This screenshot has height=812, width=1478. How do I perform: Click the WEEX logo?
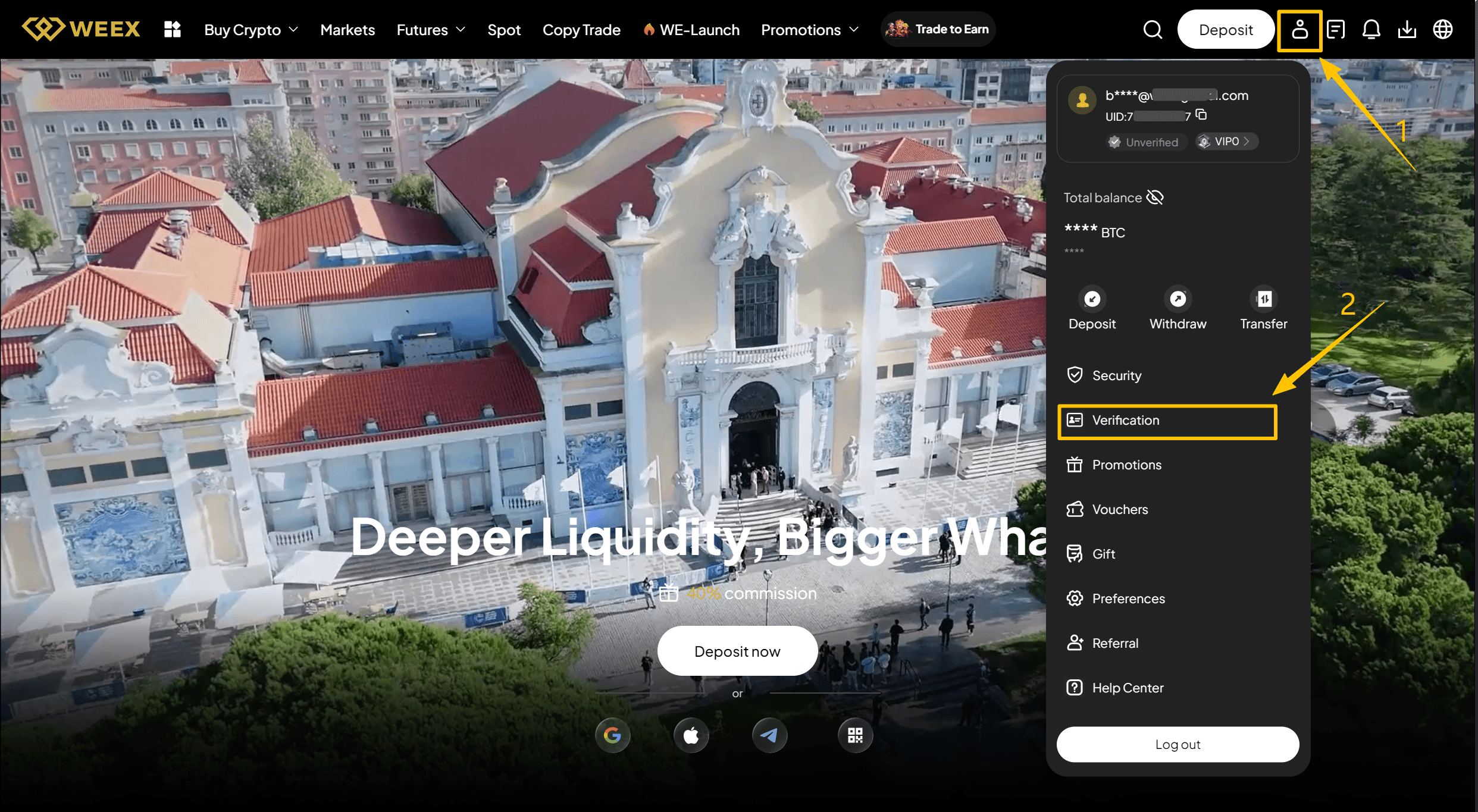coord(81,29)
